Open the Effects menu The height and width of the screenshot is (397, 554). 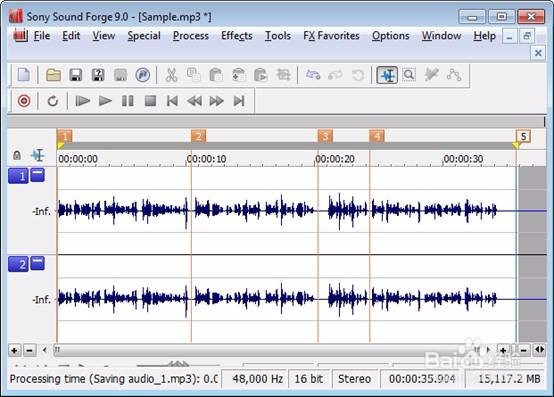236,36
